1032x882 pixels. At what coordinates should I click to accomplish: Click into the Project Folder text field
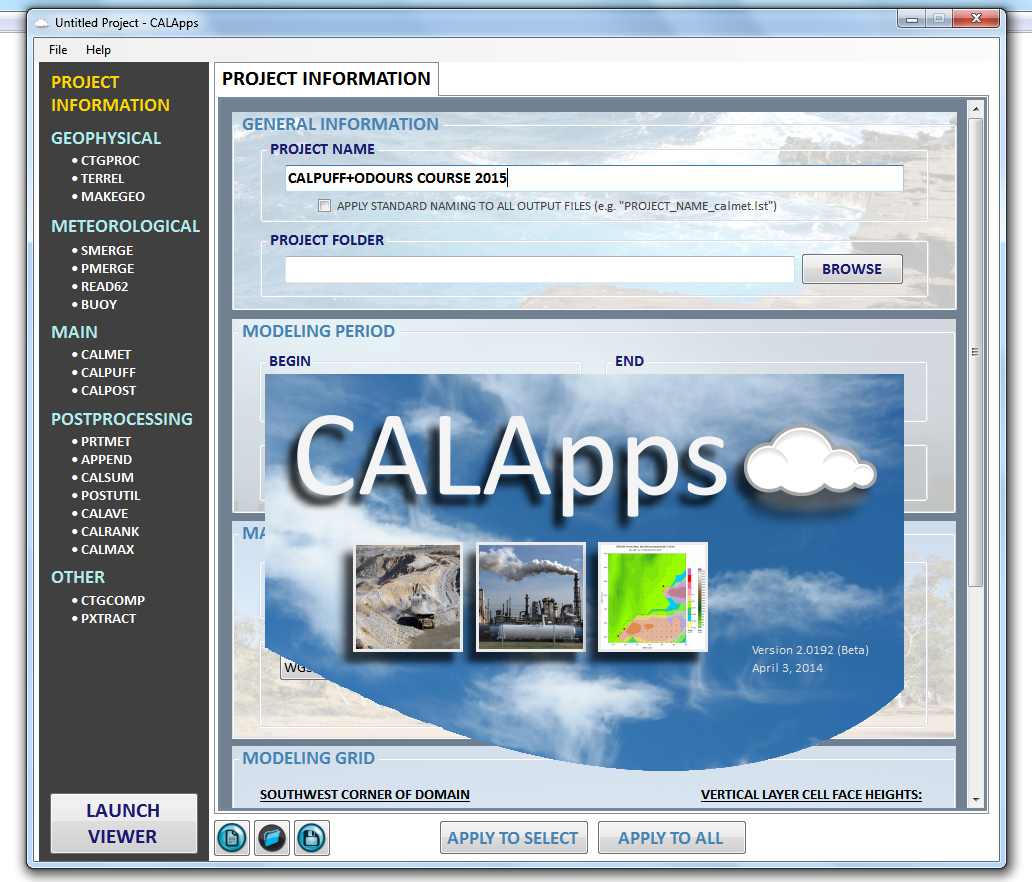[539, 269]
